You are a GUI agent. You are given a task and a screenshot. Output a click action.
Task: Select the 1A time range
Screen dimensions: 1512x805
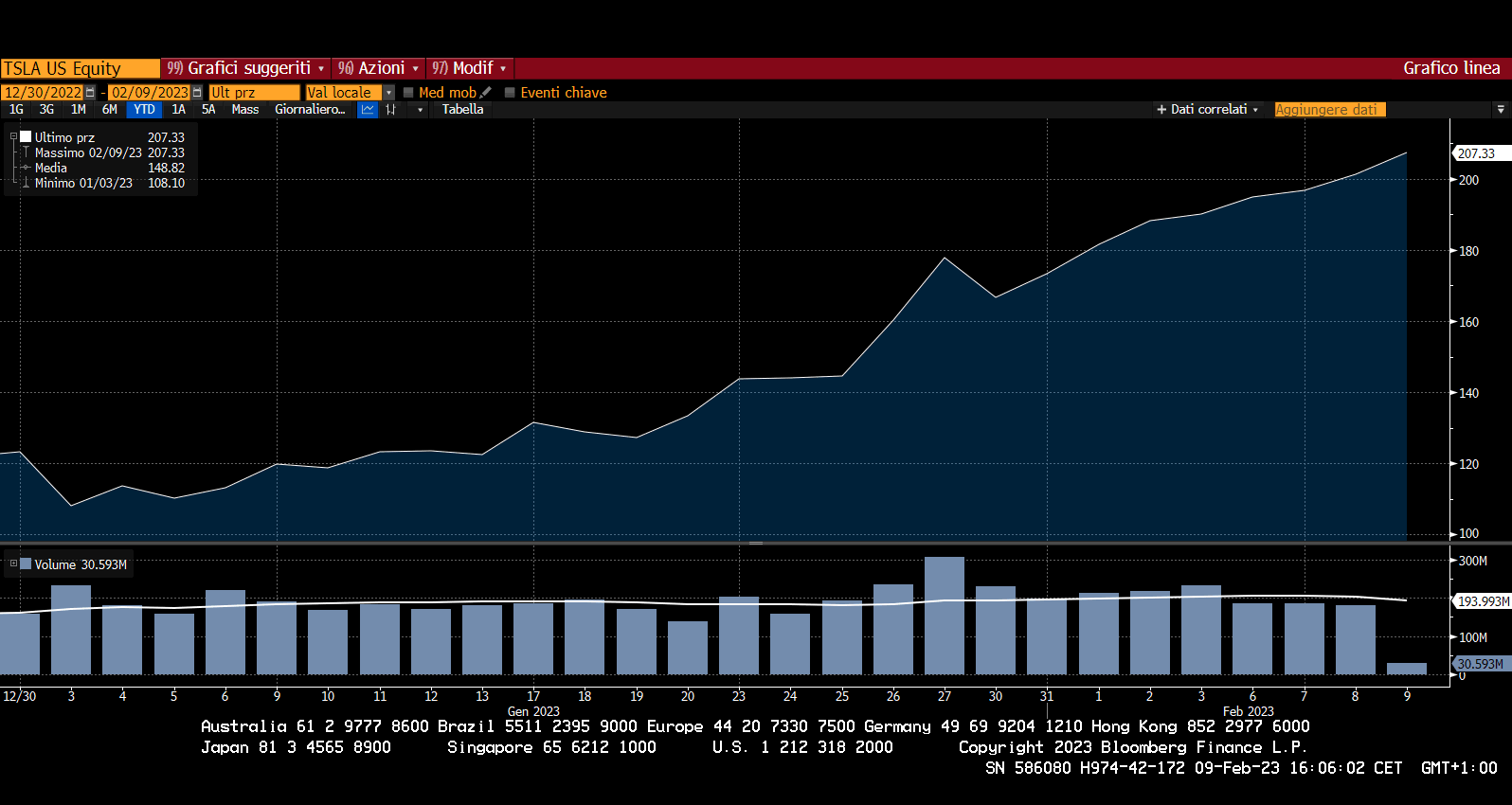(178, 110)
